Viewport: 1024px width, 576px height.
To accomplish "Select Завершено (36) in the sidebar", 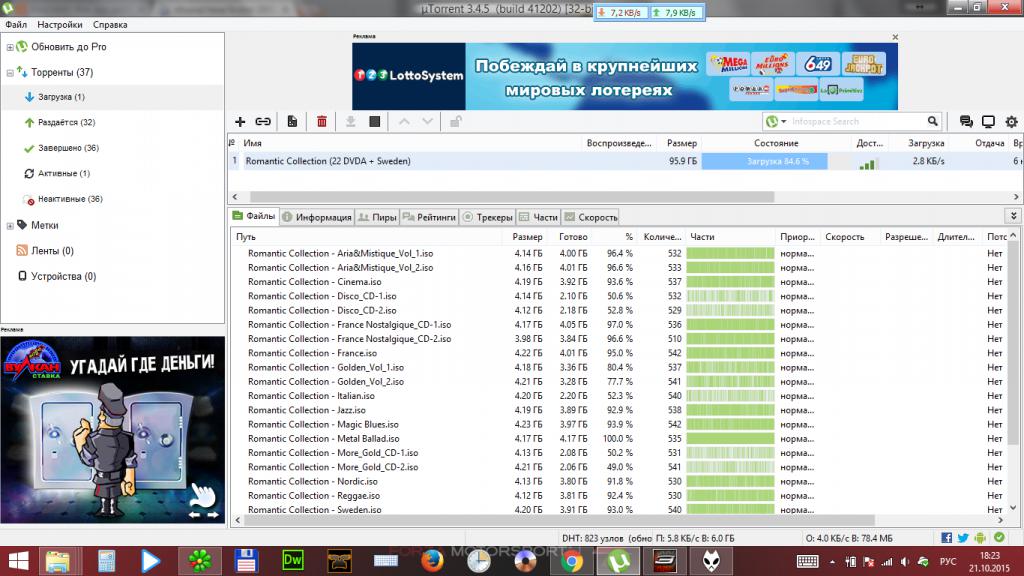I will (x=68, y=148).
